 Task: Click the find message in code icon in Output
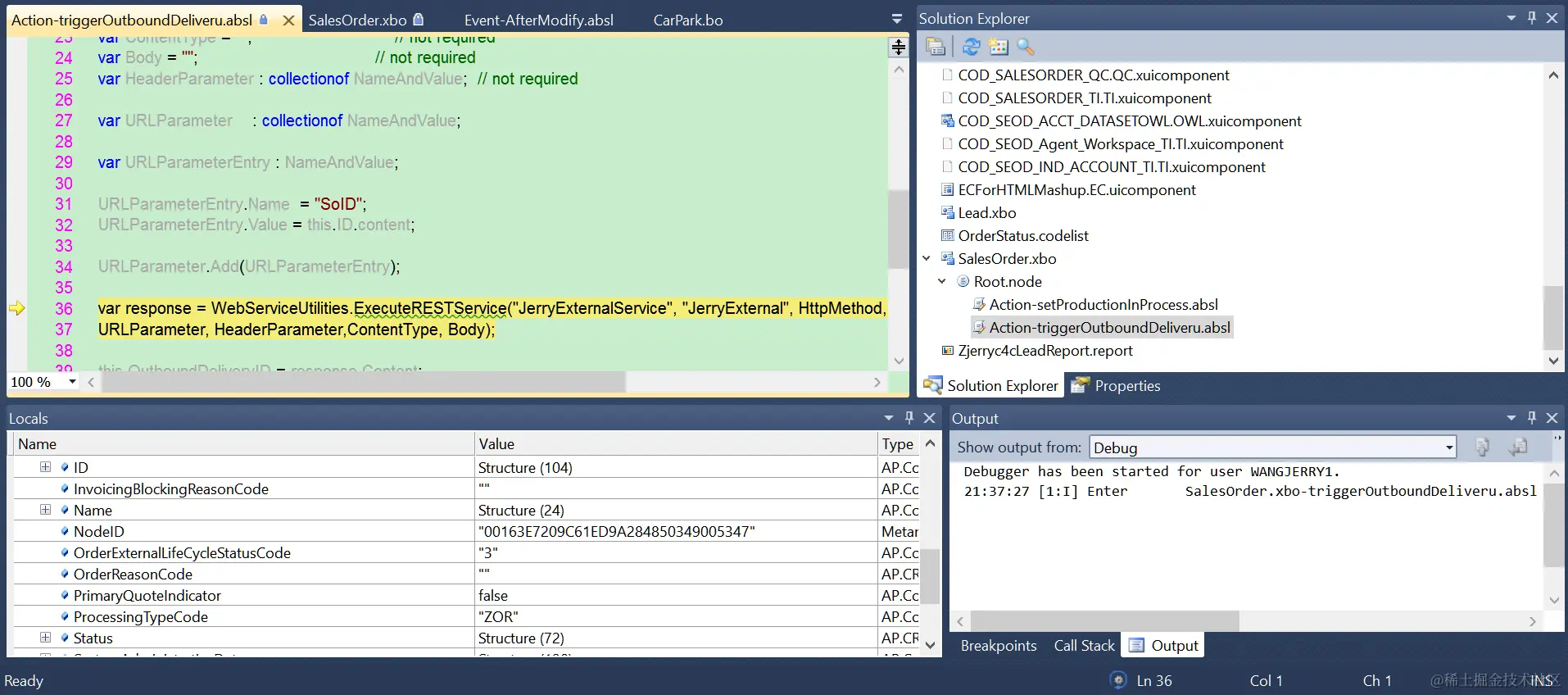point(1482,447)
